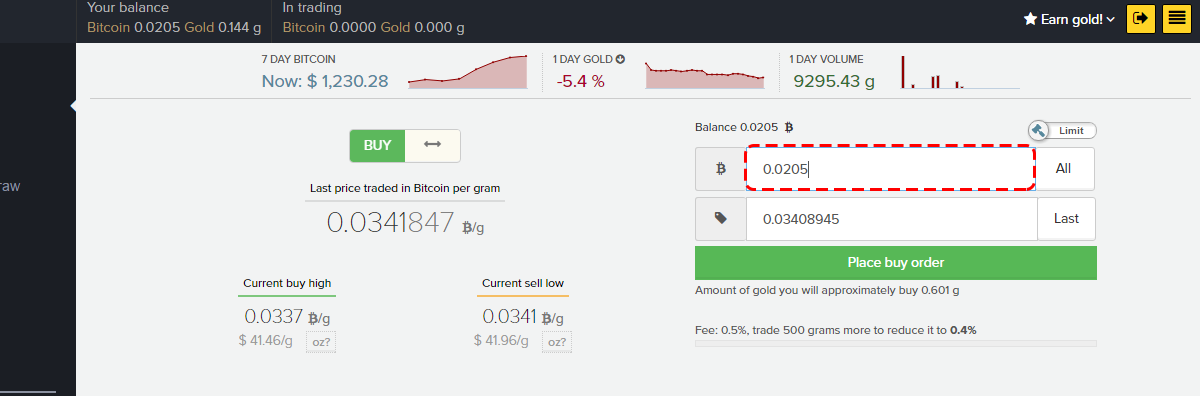
Task: Toggle oz unit under Current sell low
Action: [557, 341]
